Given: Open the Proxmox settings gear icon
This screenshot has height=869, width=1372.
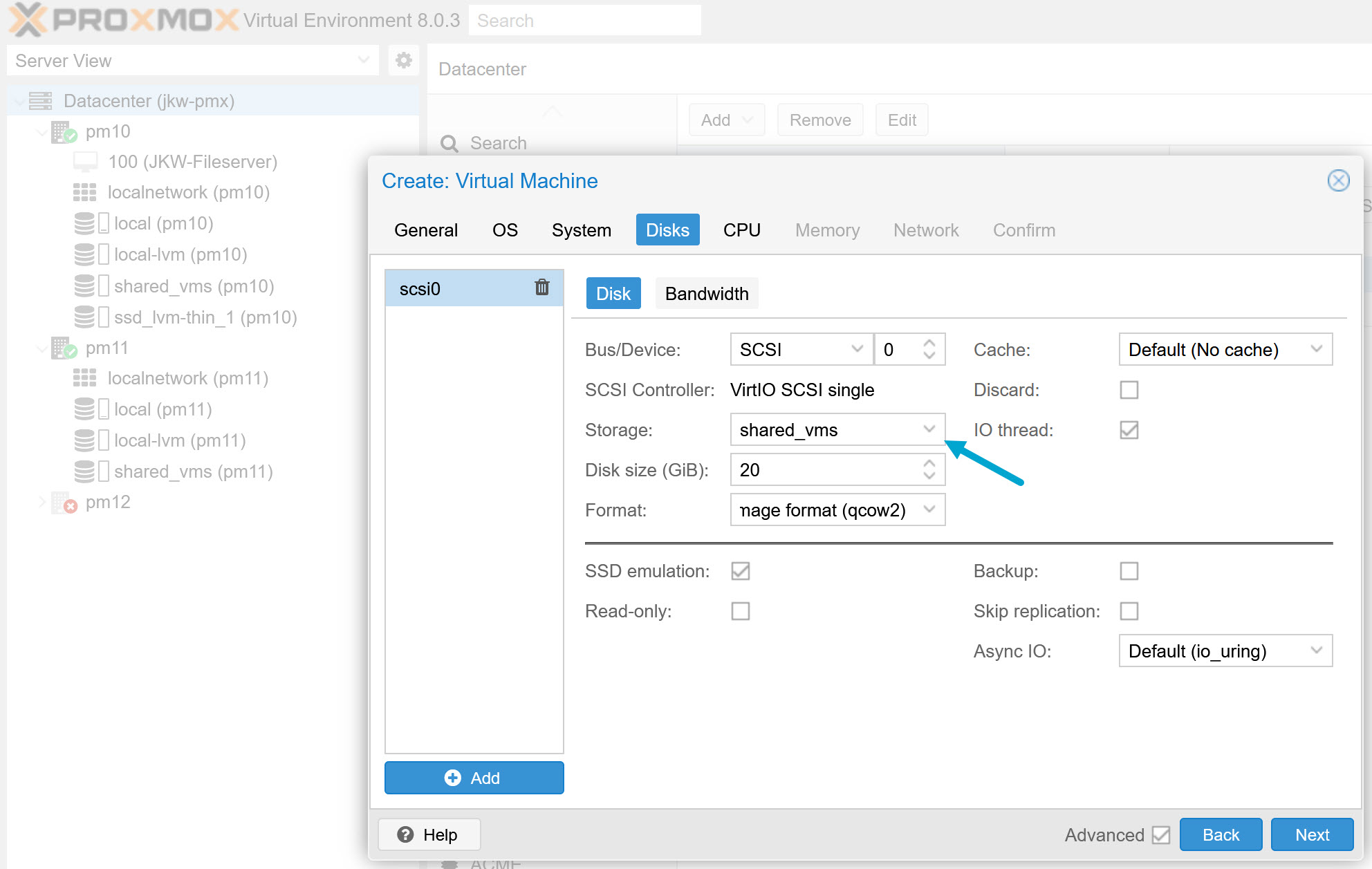Looking at the screenshot, I should tap(404, 61).
